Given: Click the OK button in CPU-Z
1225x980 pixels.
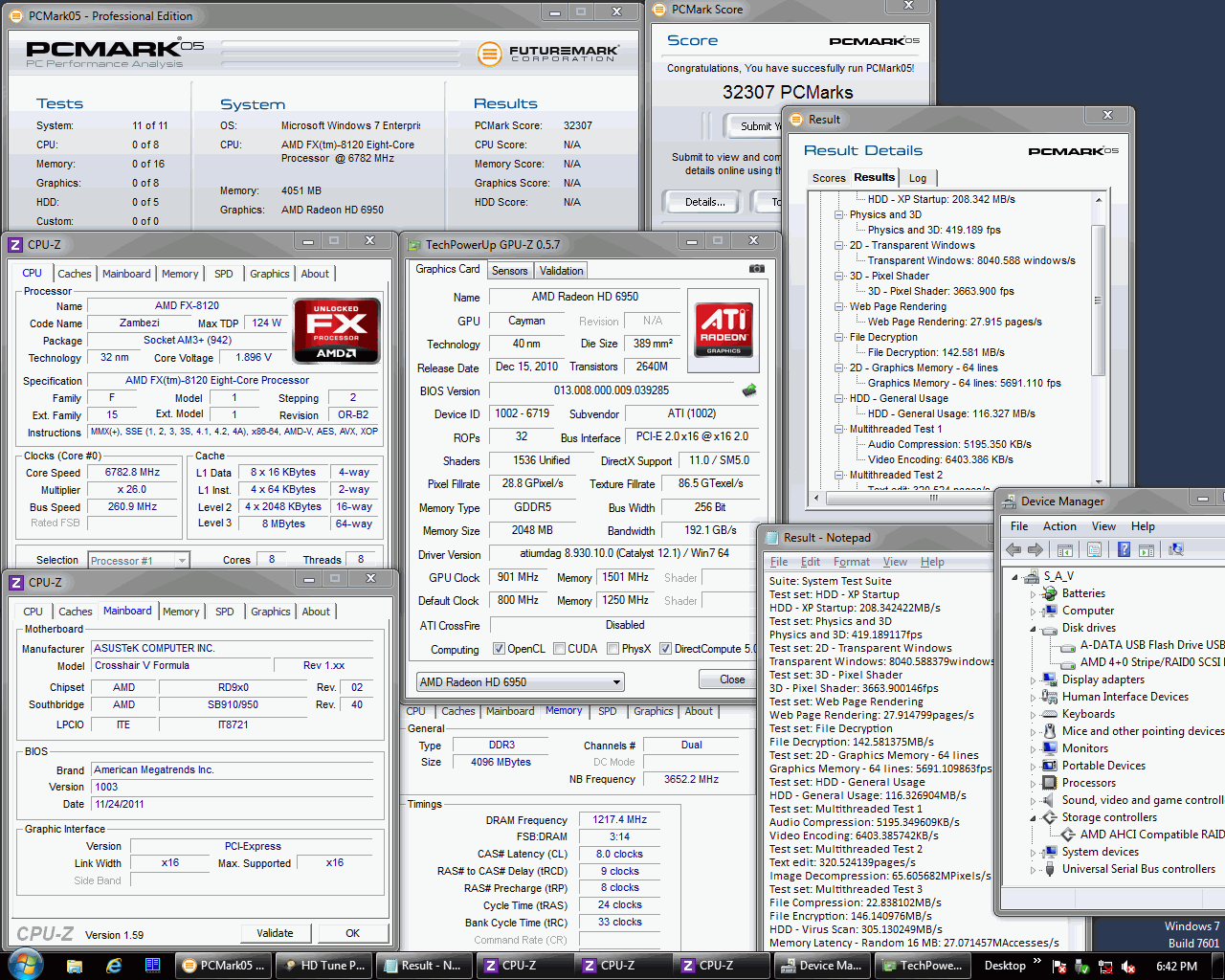Looking at the screenshot, I should point(353,933).
